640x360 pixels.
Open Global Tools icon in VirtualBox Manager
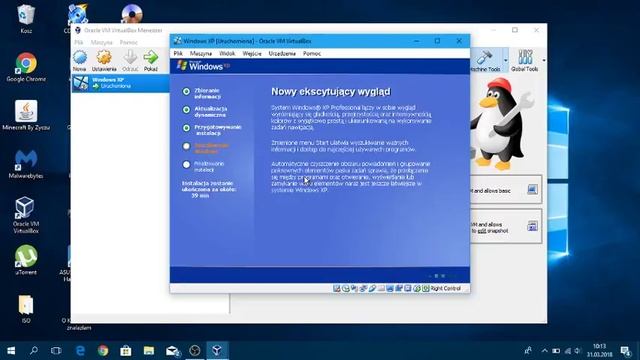[x=525, y=57]
